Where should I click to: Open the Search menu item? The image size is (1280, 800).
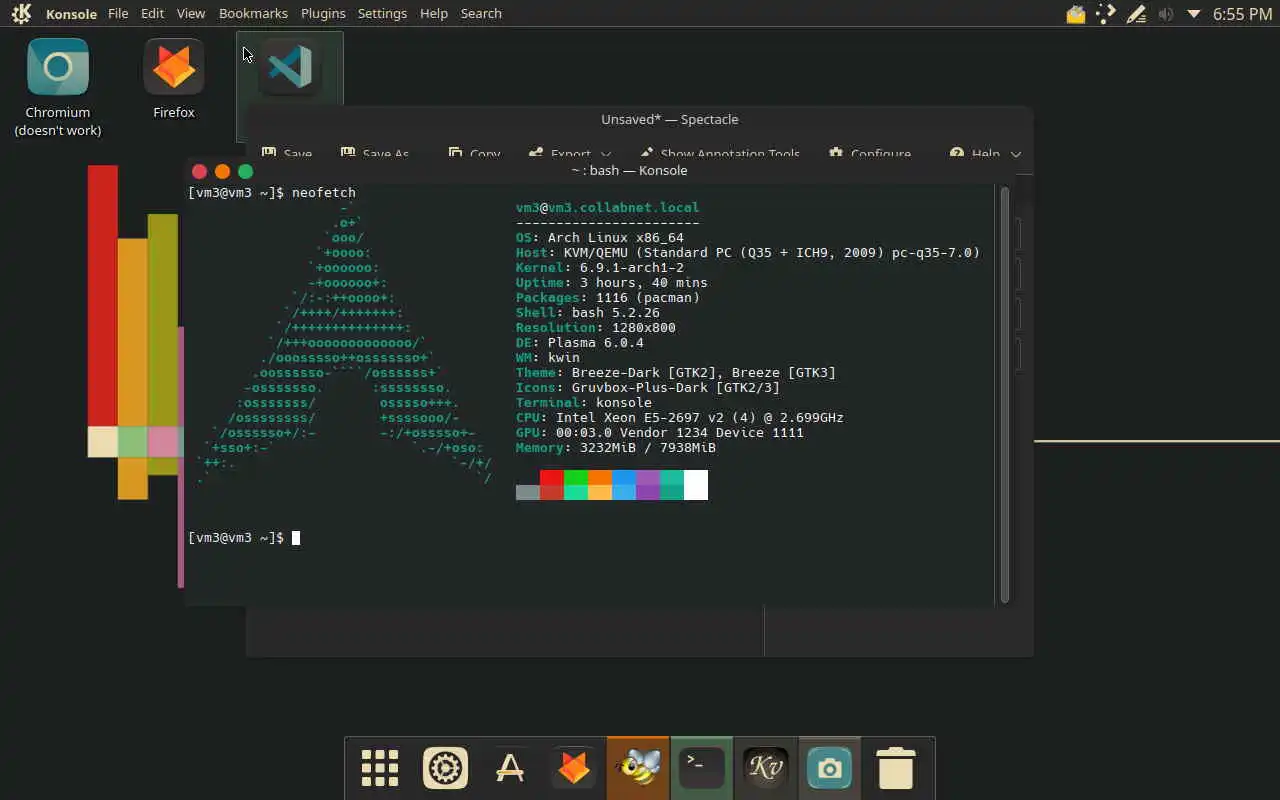pyautogui.click(x=481, y=13)
